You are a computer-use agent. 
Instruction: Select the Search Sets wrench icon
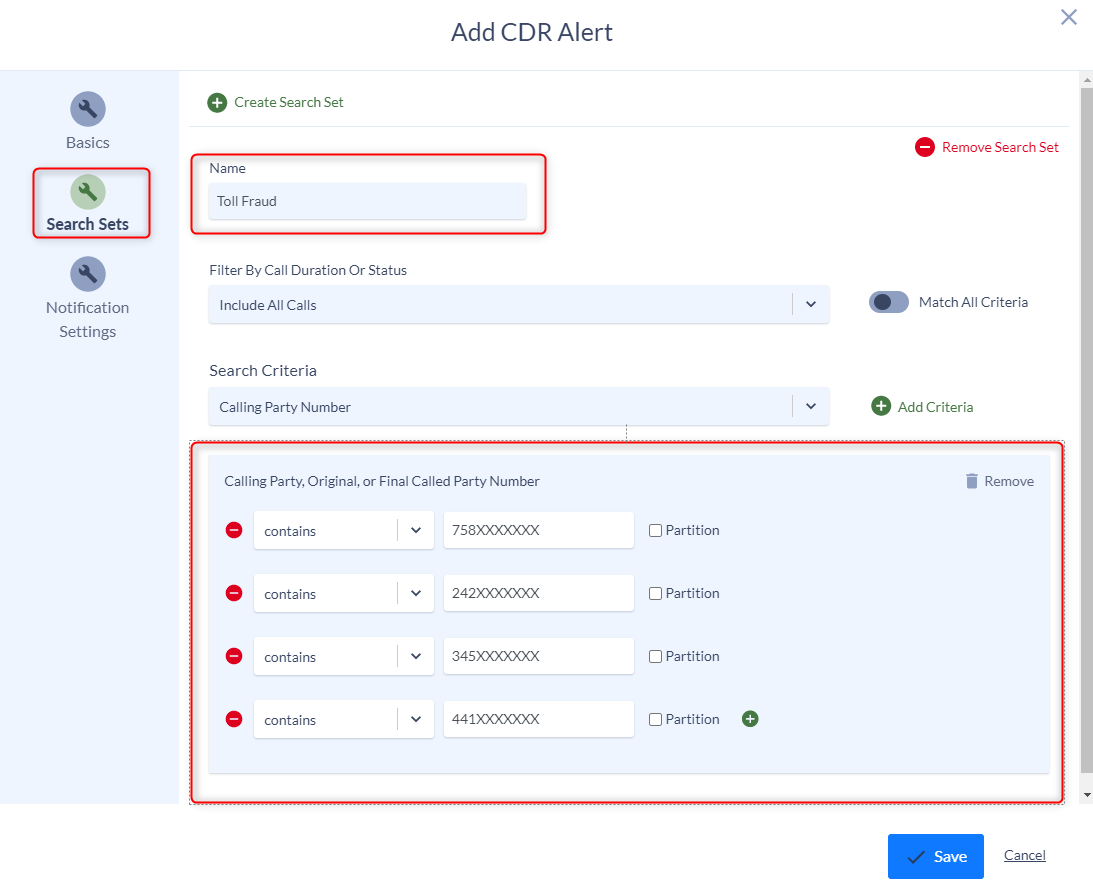tap(88, 192)
